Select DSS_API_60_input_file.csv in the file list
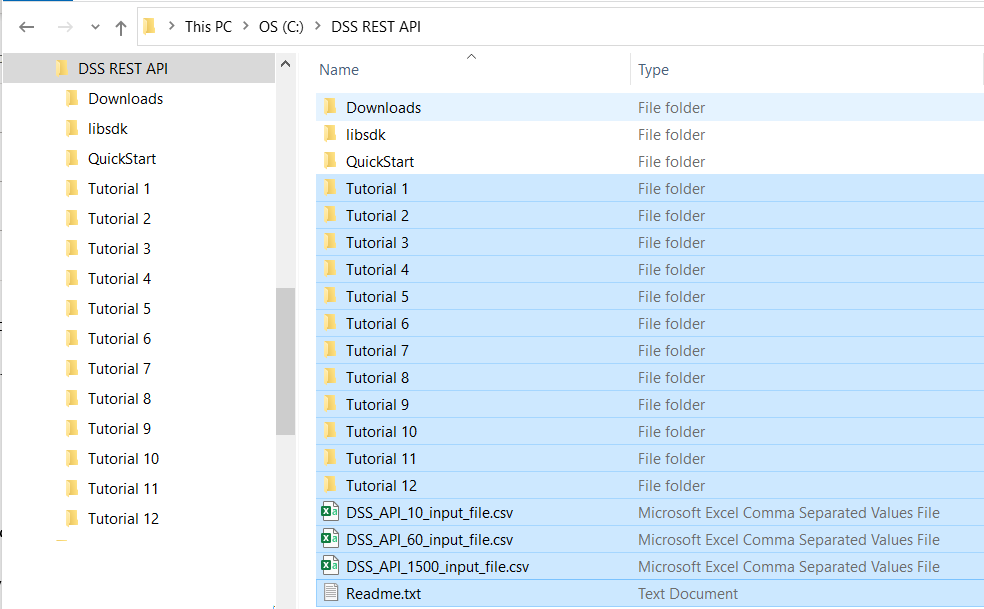The image size is (984, 609). tap(429, 540)
